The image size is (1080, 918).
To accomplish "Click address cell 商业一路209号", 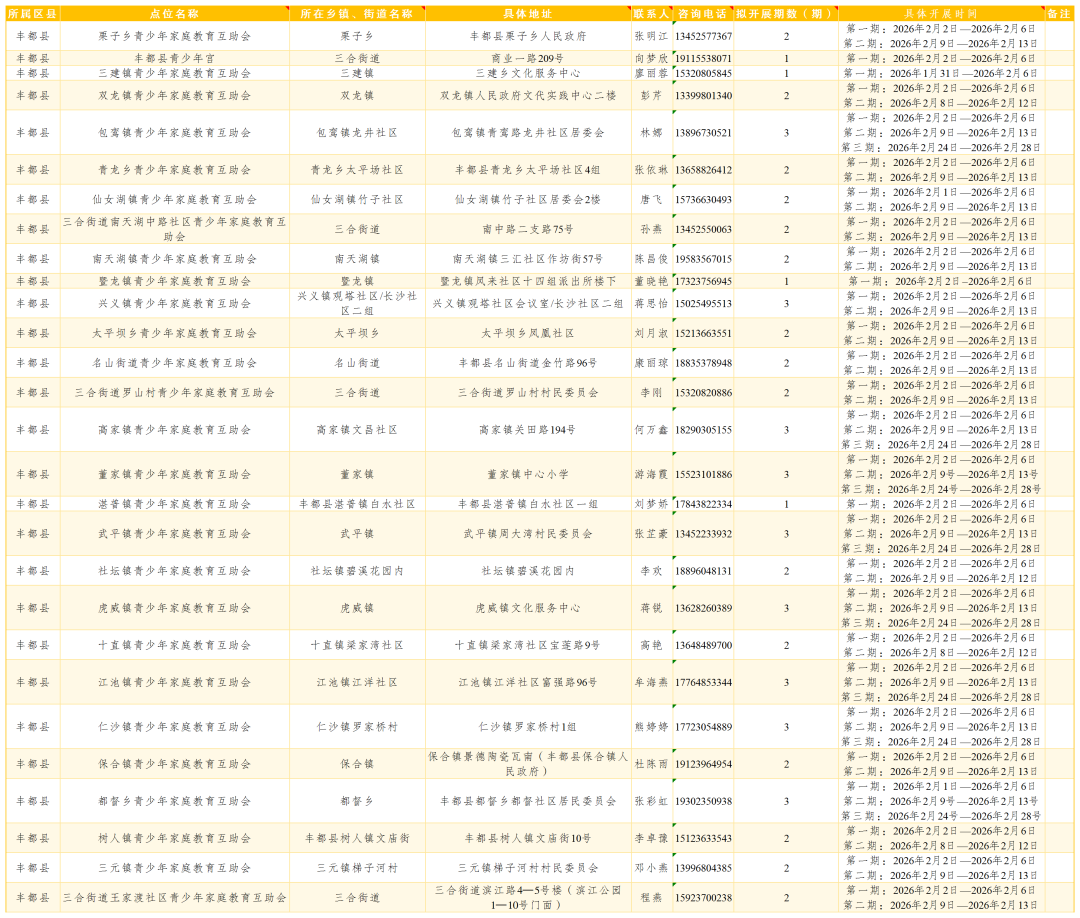I will pyautogui.click(x=528, y=59).
